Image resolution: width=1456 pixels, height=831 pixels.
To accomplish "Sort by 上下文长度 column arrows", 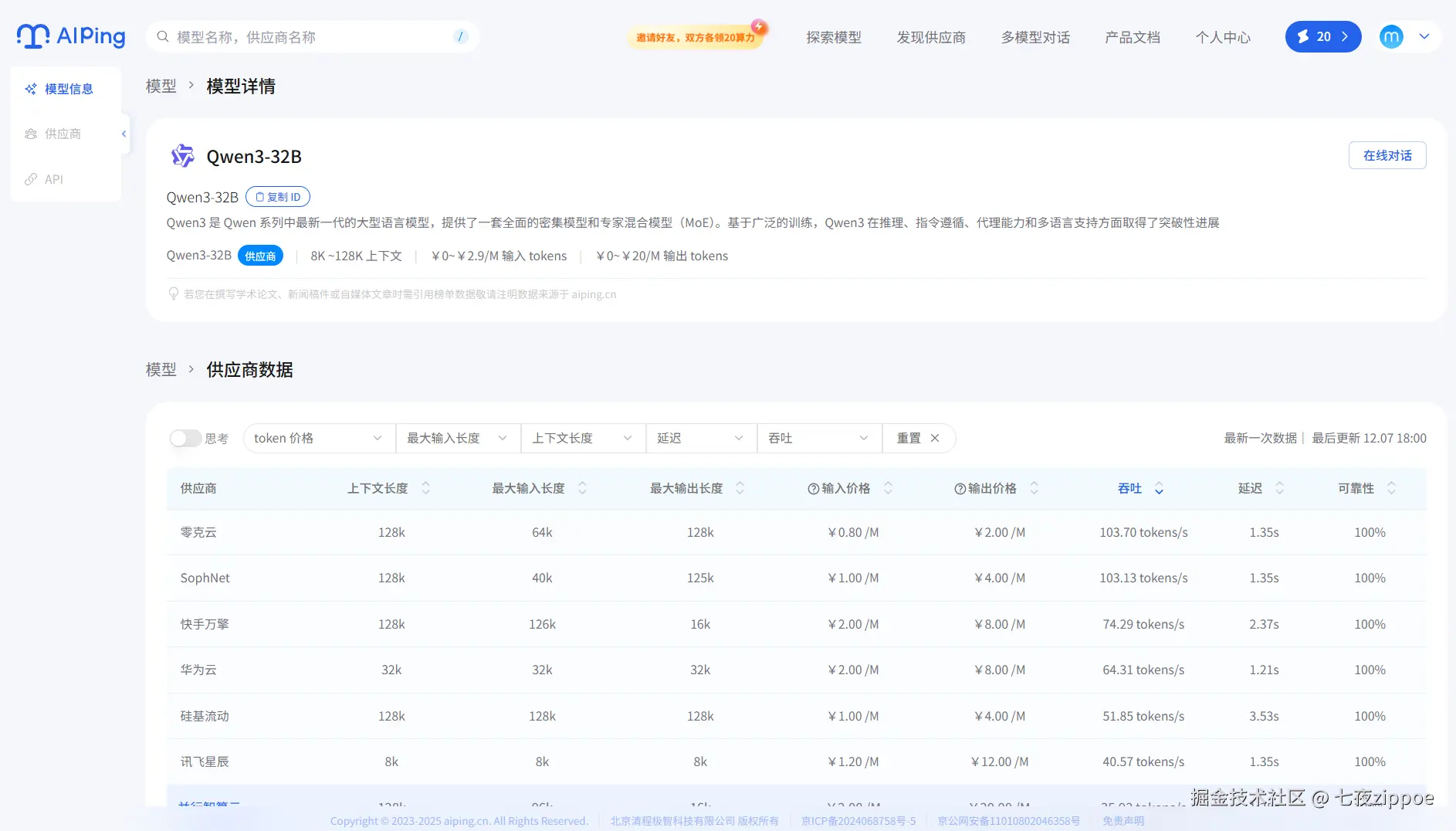I will [x=425, y=488].
